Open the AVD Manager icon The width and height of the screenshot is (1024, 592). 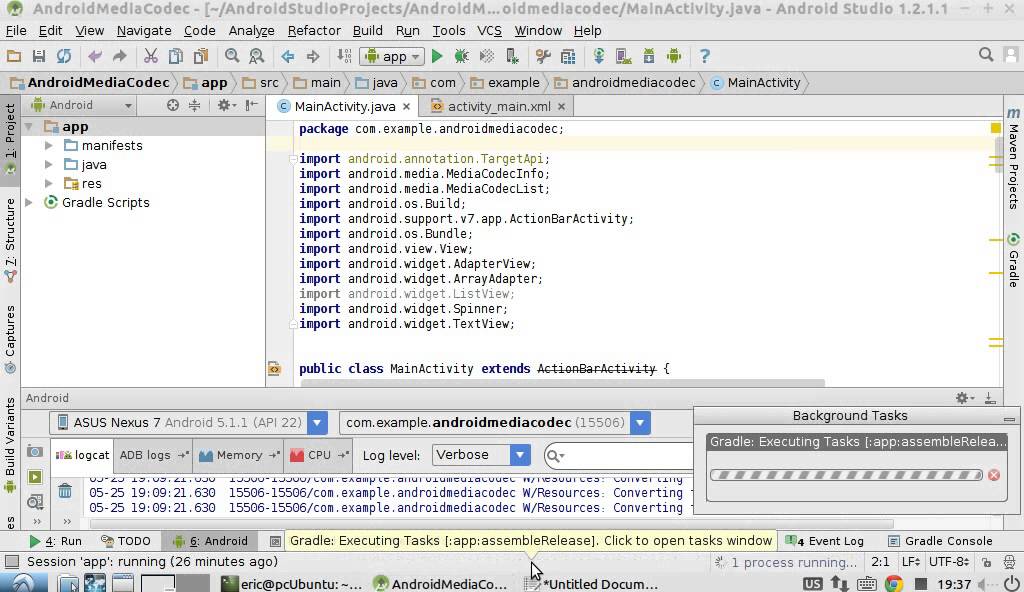tap(624, 56)
